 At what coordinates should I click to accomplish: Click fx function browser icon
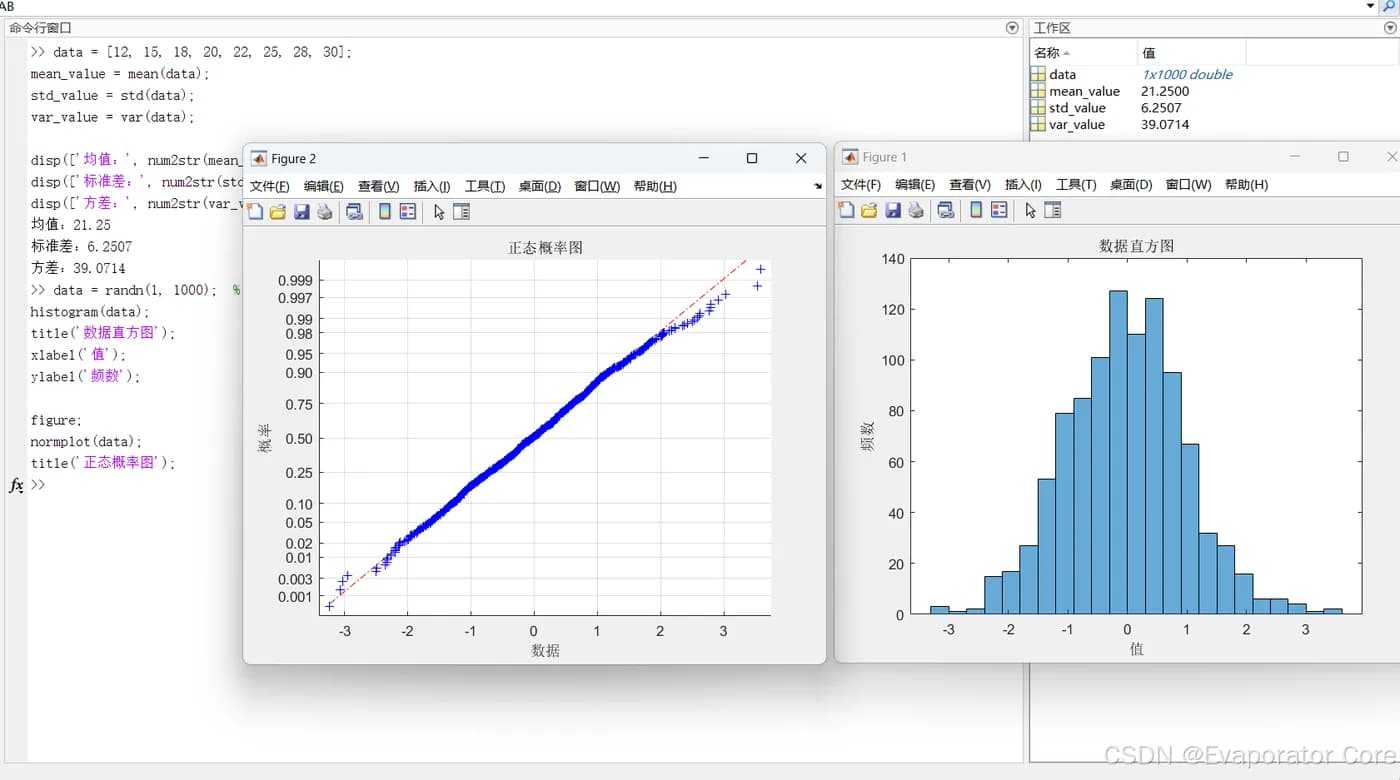pos(16,485)
